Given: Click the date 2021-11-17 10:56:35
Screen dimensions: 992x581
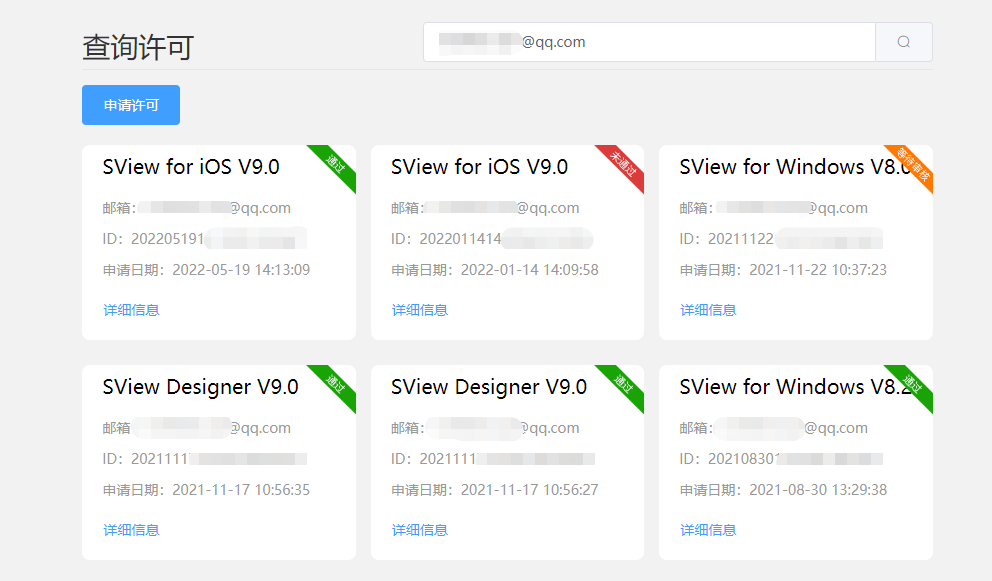Looking at the screenshot, I should click(x=241, y=490).
